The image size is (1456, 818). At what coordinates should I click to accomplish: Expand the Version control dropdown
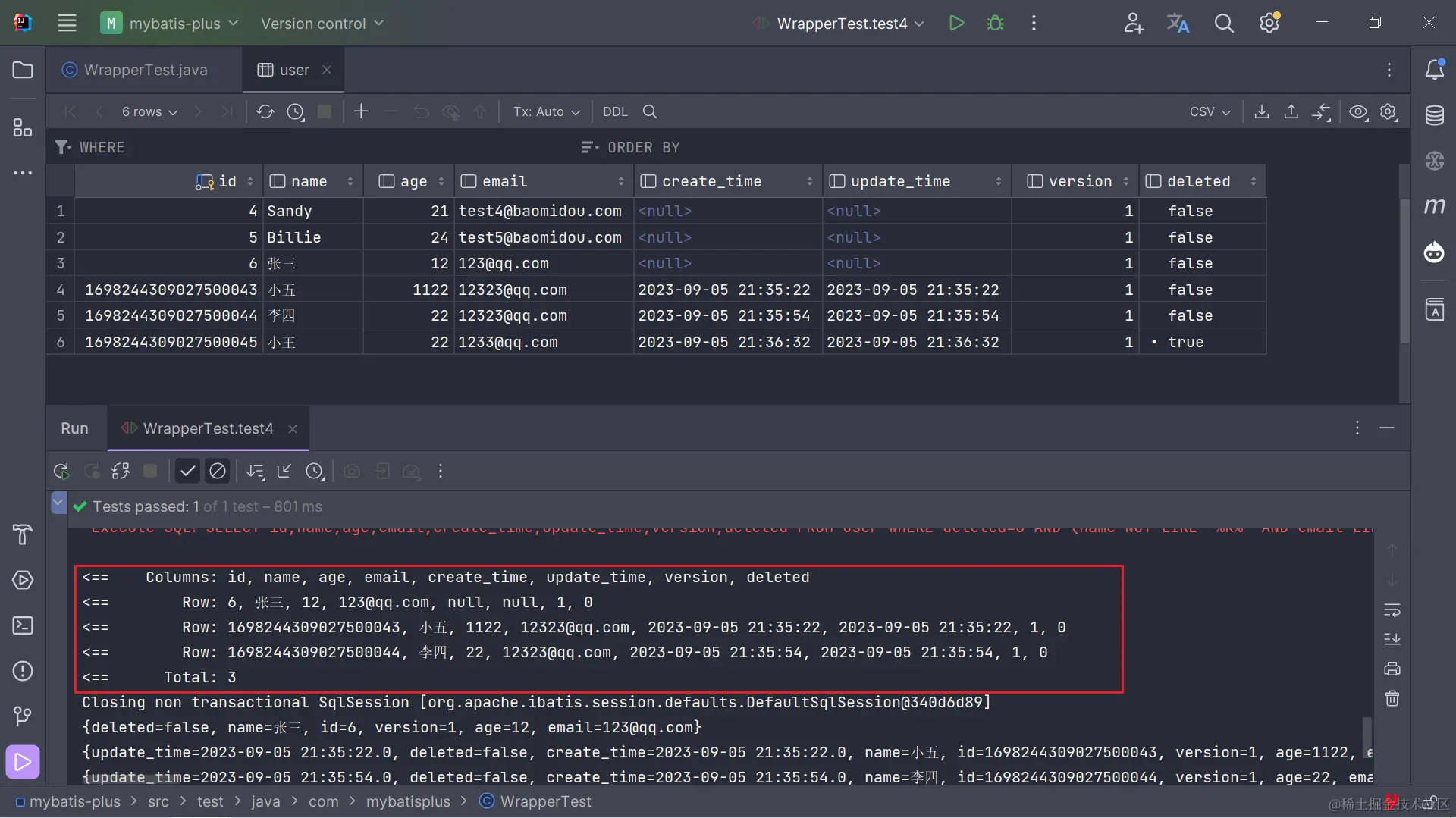pos(322,24)
